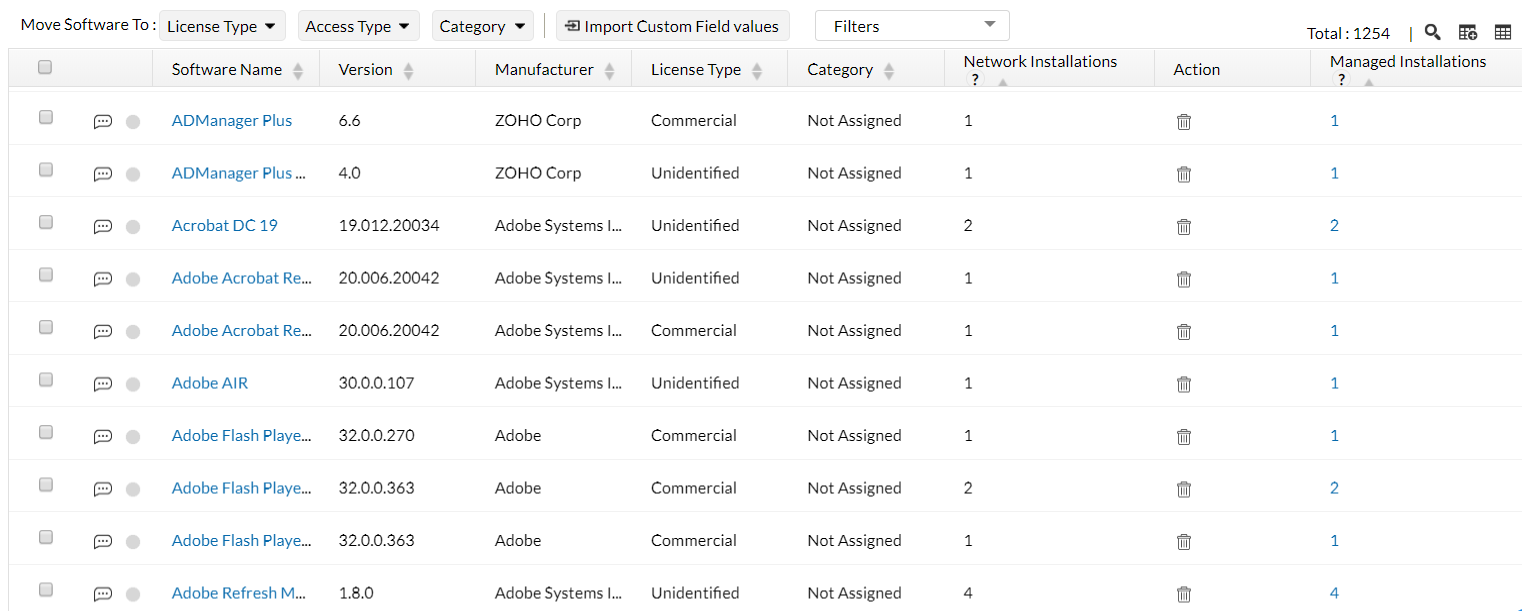Sort by Manufacturer column header
Viewport: 1522px width, 611px height.
pos(544,70)
